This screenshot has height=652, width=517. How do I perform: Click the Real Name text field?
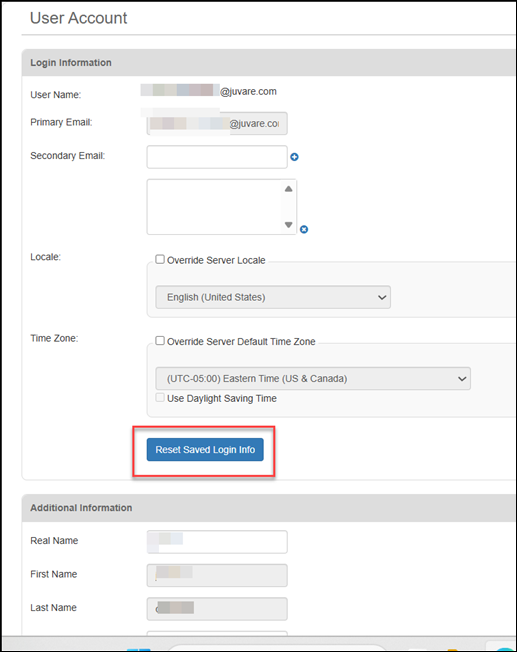[x=217, y=542]
